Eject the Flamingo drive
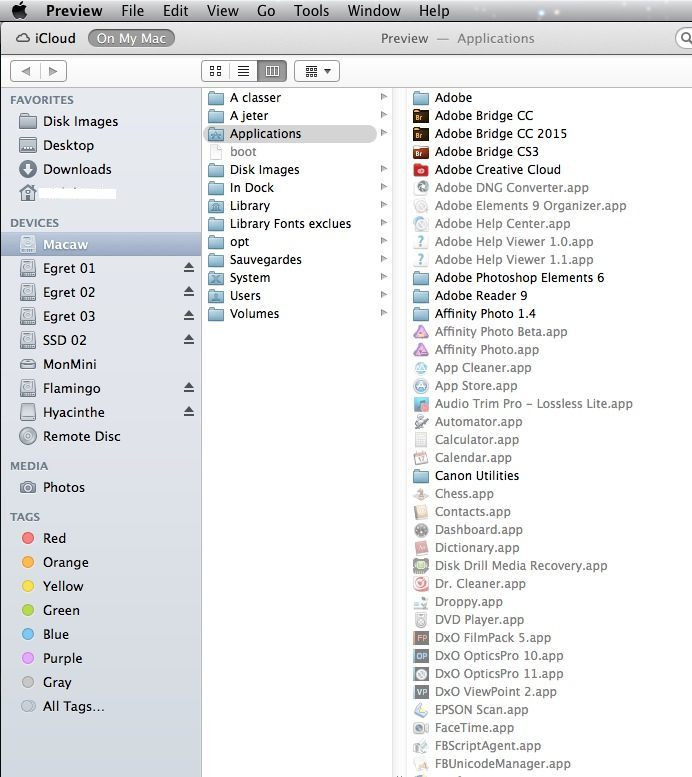The image size is (692, 777). pos(189,388)
